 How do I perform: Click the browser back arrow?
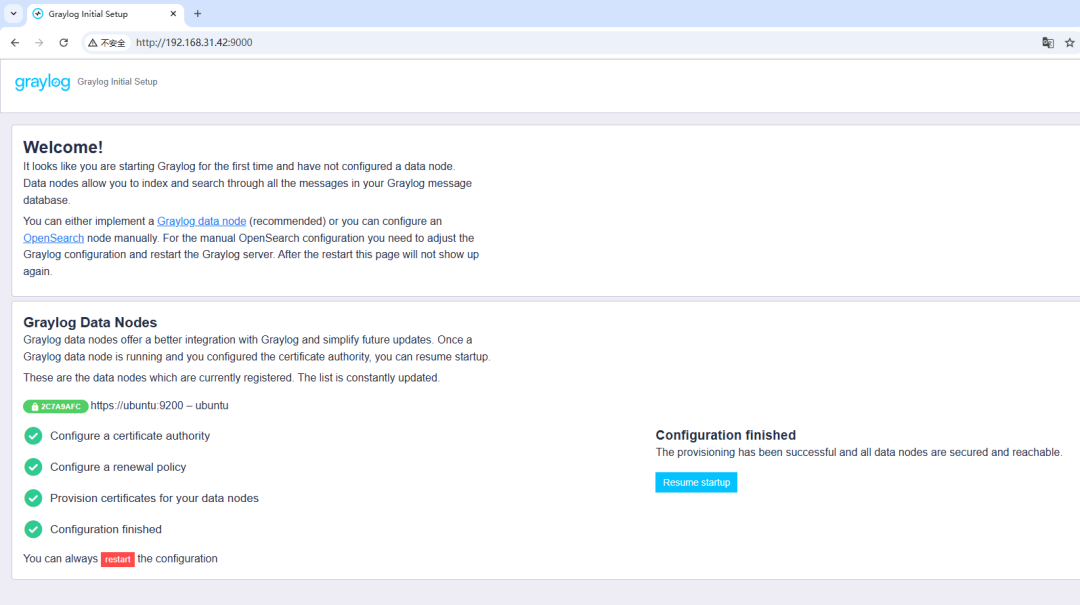tap(15, 43)
